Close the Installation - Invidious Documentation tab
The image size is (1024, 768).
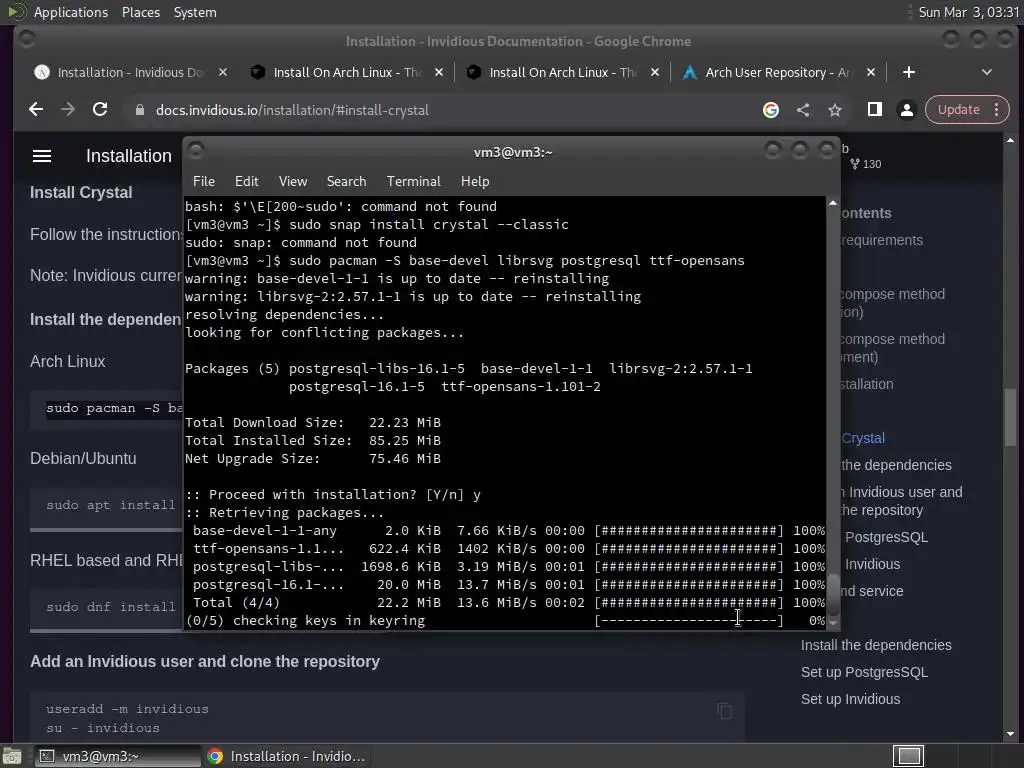pyautogui.click(x=223, y=72)
